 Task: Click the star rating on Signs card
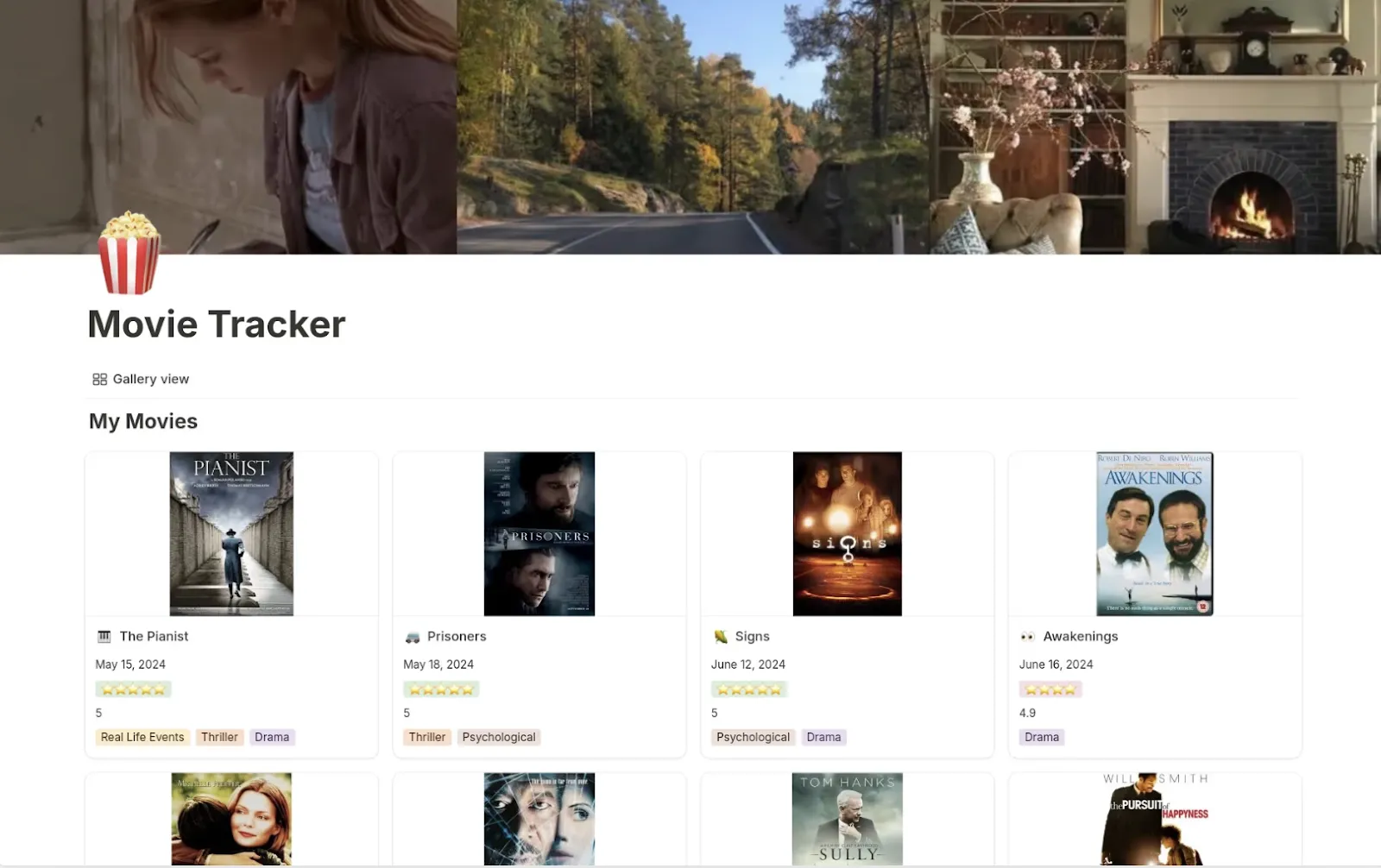pyautogui.click(x=749, y=689)
